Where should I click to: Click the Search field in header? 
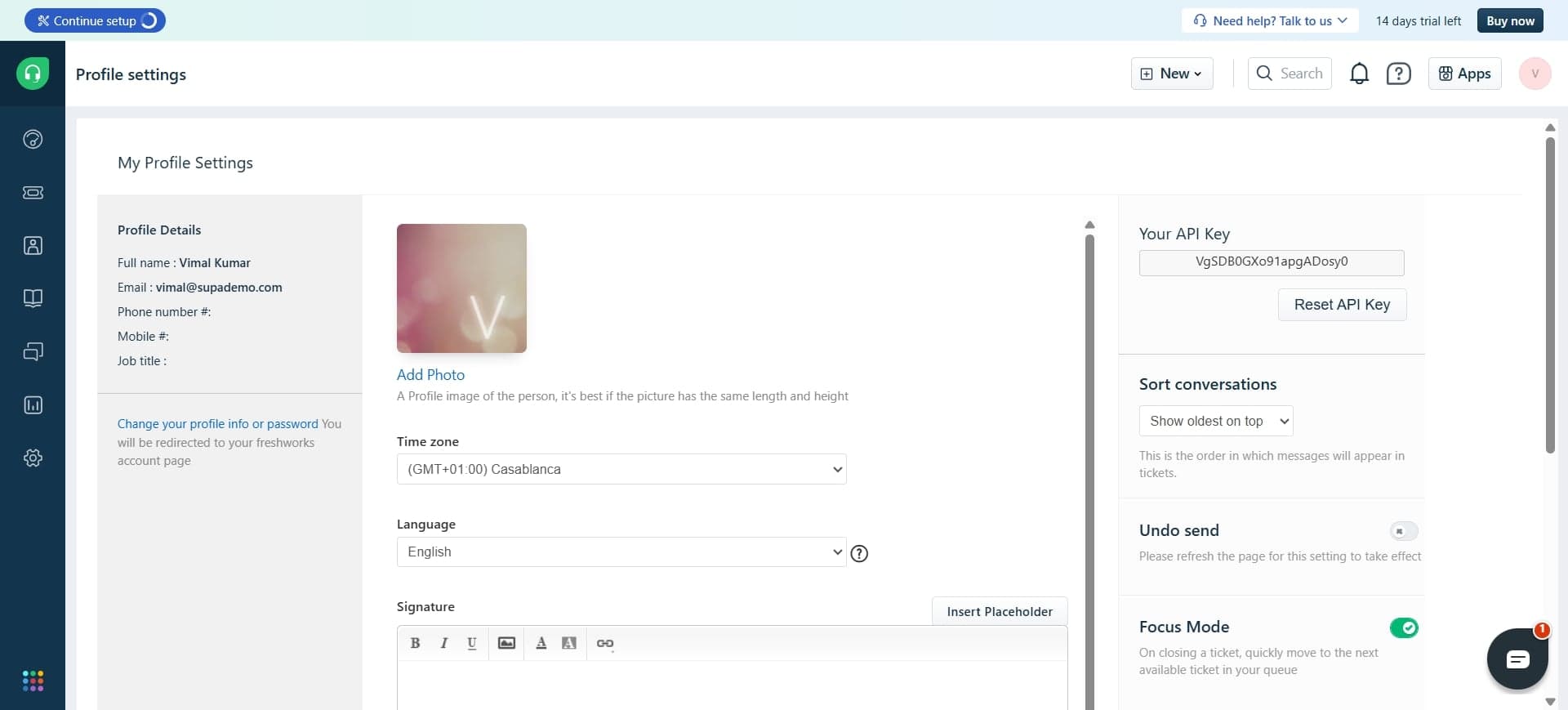[x=1290, y=74]
